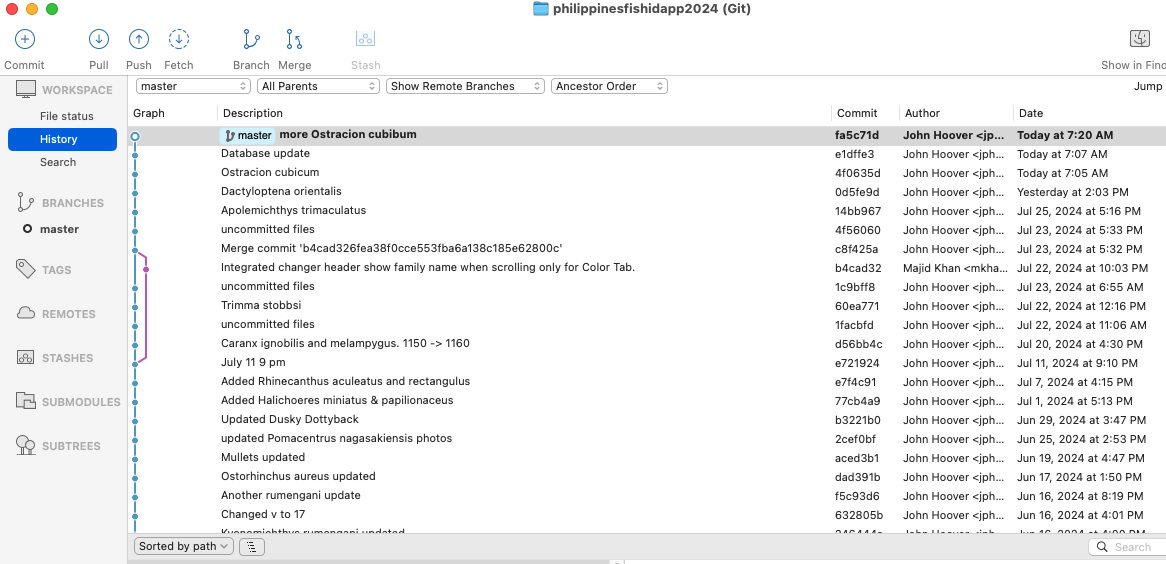Select 'updated Pomacentrus nagasakiensis photos' commit

[x=647, y=439]
